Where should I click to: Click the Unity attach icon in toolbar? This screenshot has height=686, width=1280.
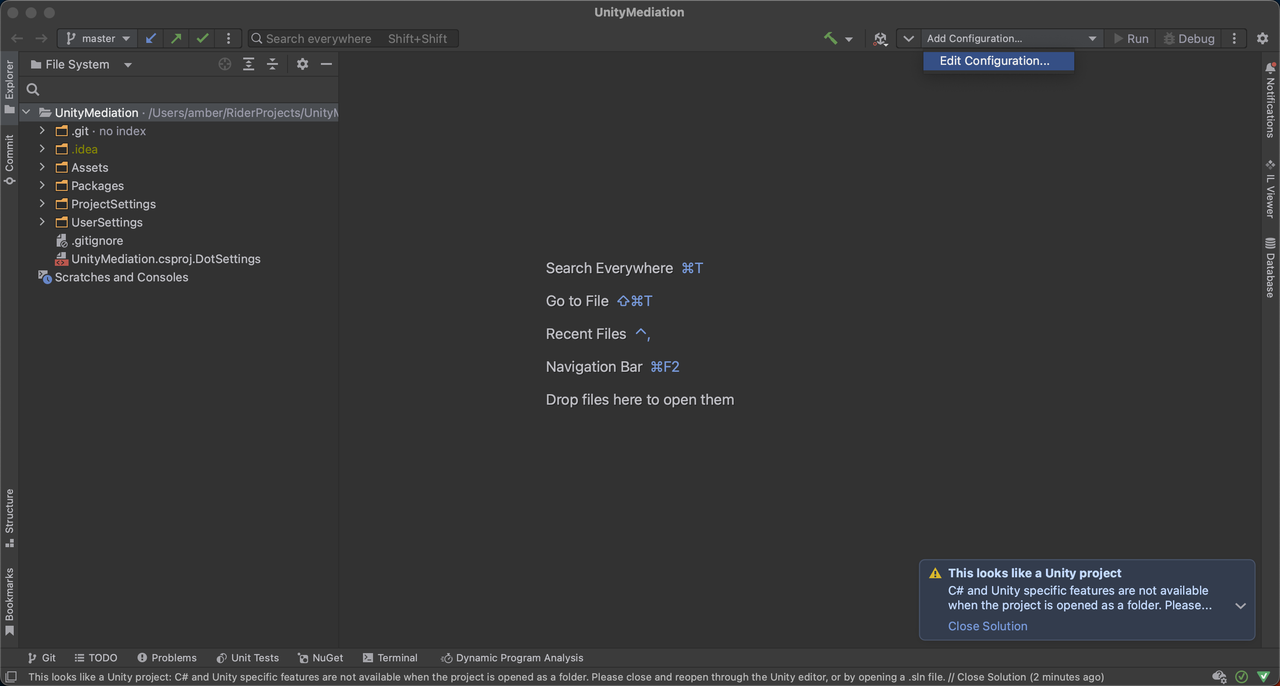[x=880, y=38]
